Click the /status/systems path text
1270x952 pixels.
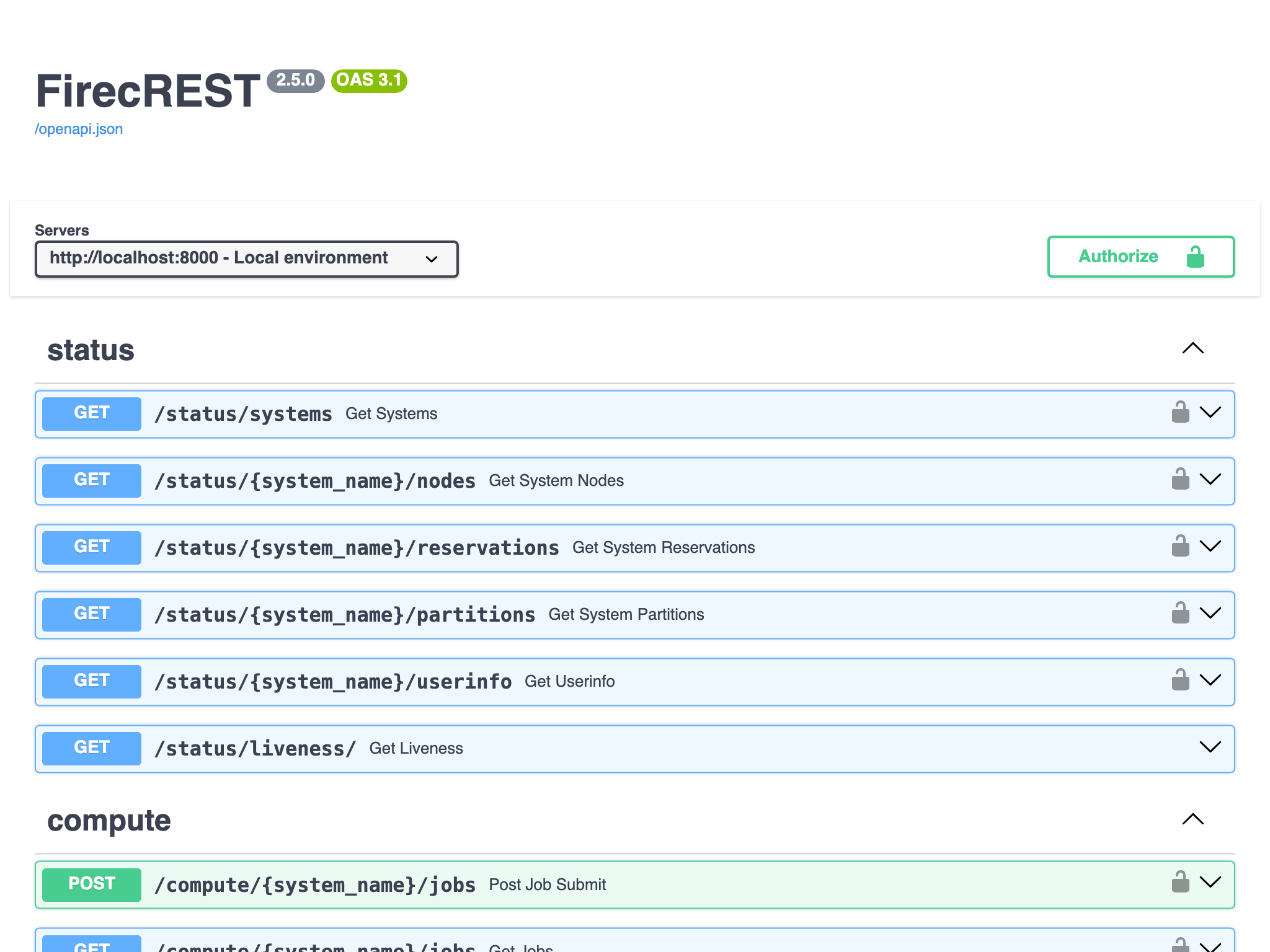[244, 414]
